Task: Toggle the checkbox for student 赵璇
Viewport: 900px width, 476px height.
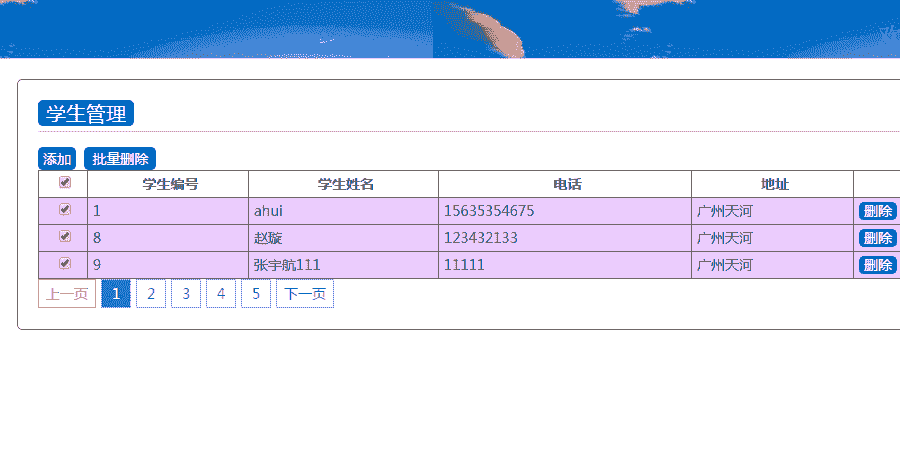Action: (65, 237)
